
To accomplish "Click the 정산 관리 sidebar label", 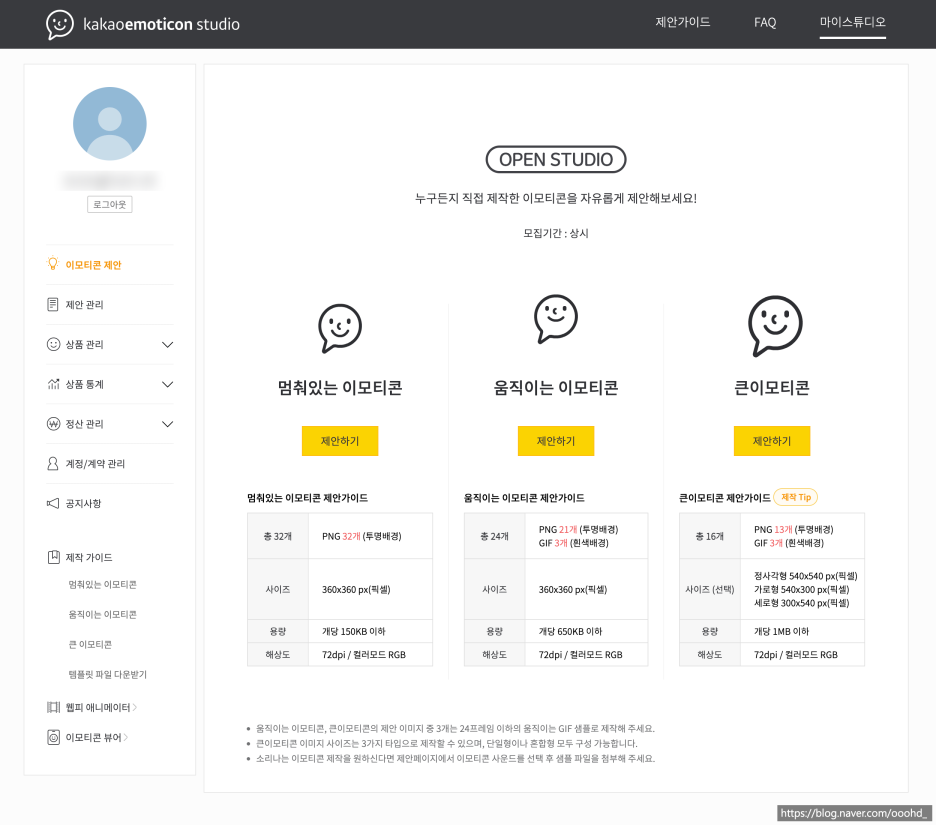I will 84,424.
